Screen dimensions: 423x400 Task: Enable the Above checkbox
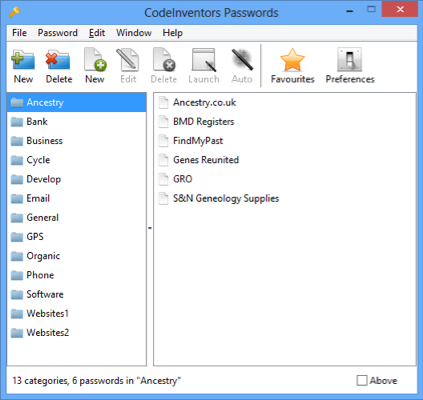[x=362, y=380]
